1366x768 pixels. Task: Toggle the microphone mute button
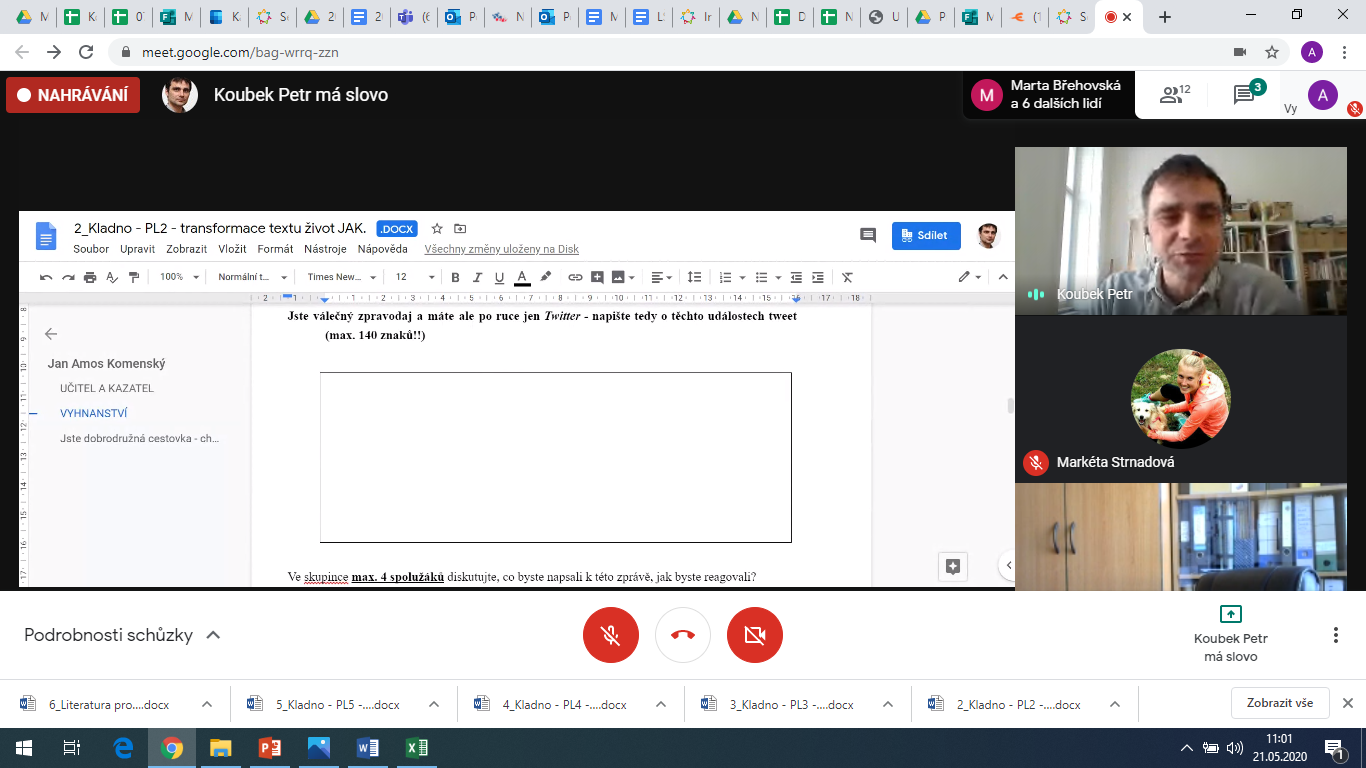click(x=611, y=635)
